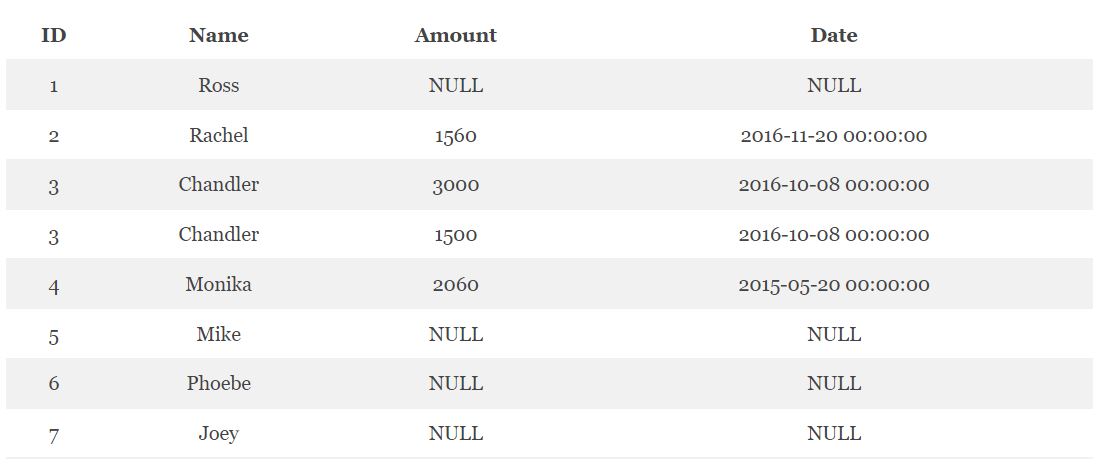
Task: Click the amount 1500 cell
Action: [x=456, y=234]
